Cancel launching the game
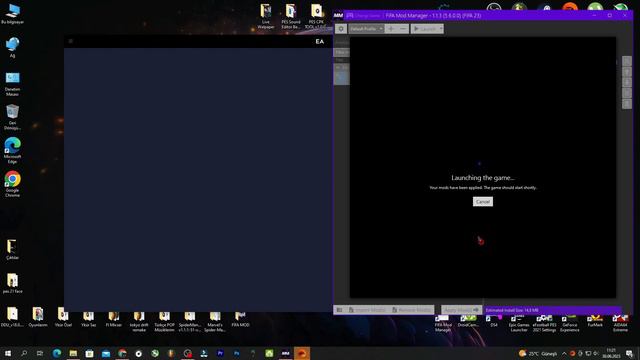The width and height of the screenshot is (640, 360). [482, 202]
